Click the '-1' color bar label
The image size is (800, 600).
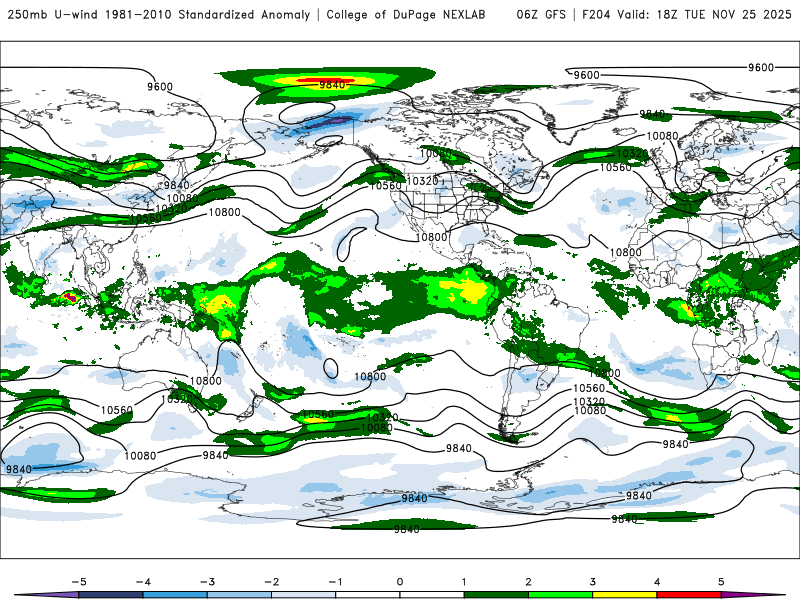(335, 582)
